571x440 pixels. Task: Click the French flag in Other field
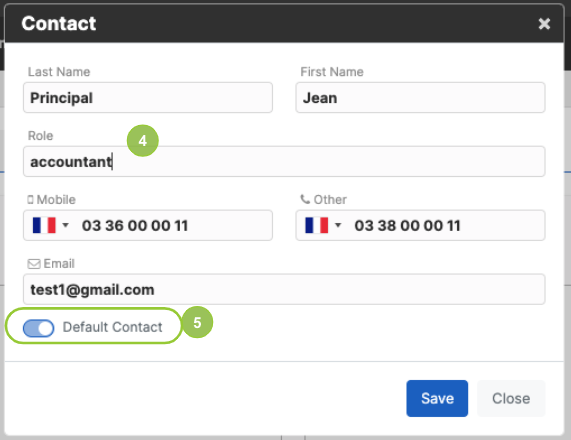[316, 225]
